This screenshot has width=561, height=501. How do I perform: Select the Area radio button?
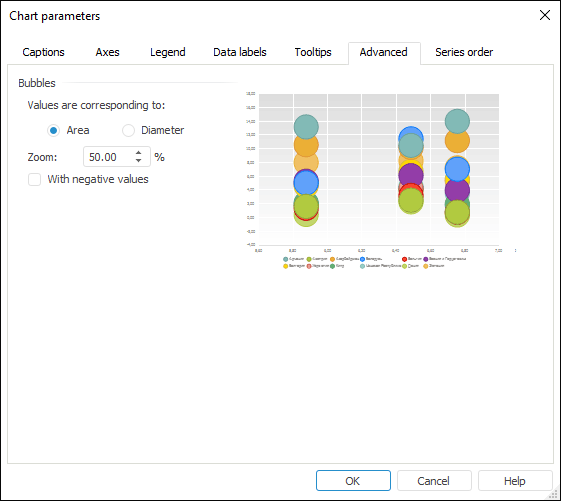tap(54, 131)
